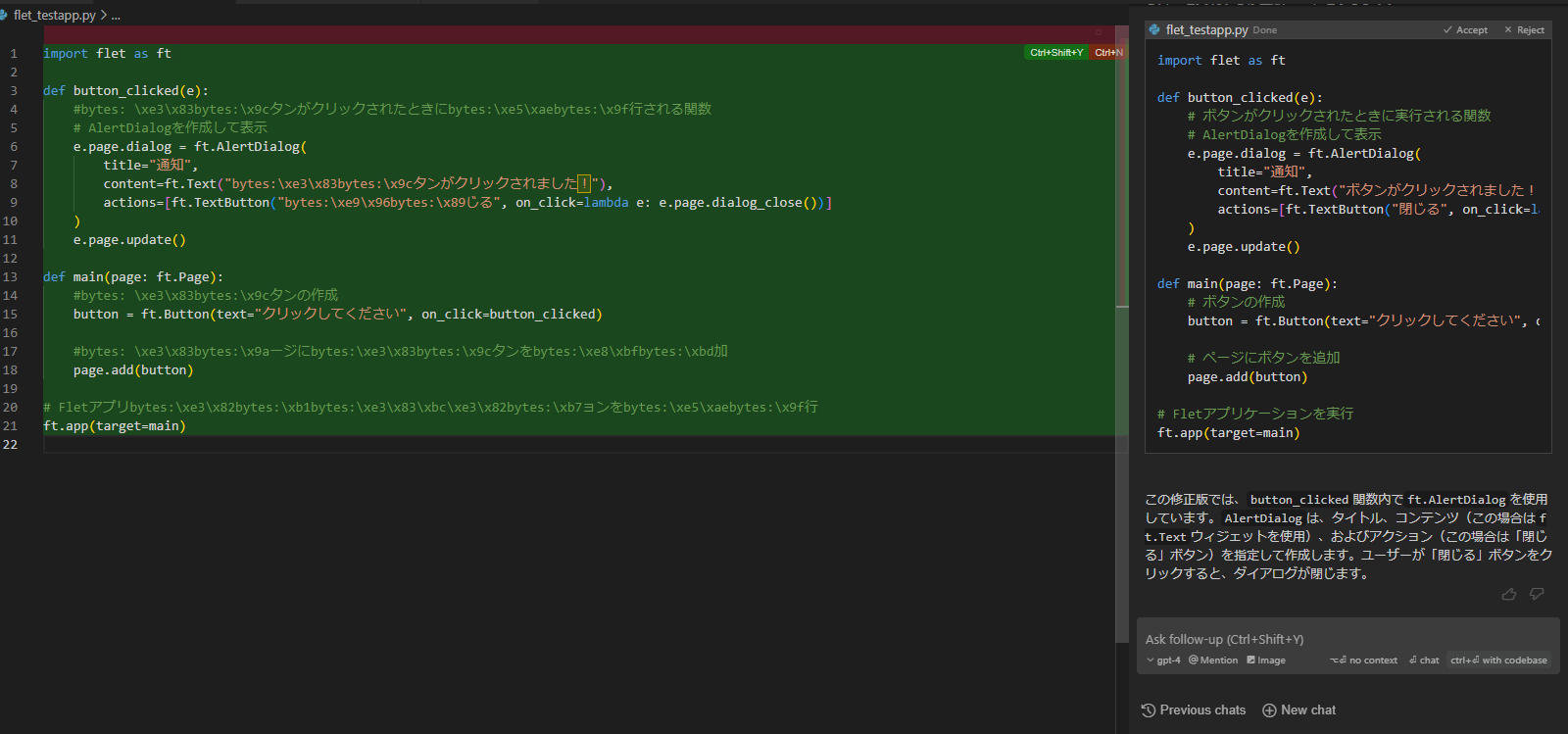Open the gpt-4 model selector dropdown
Viewport: 1568px width, 734px height.
[x=1163, y=661]
